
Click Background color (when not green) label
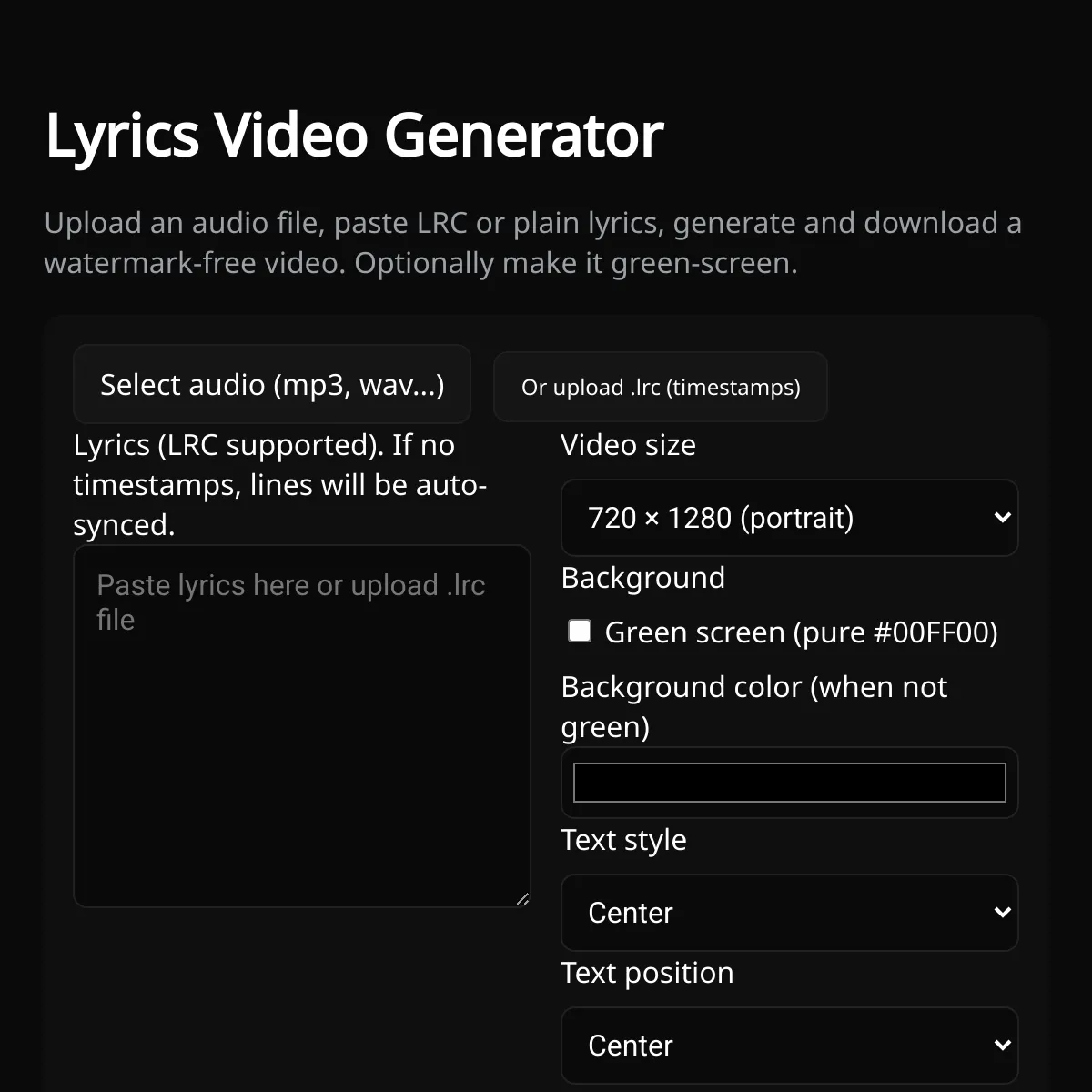[x=754, y=707]
